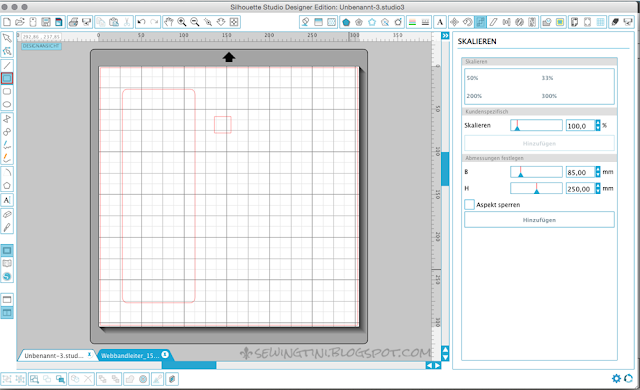640x390 pixels.
Task: Open the highlighted scale panel icon
Action: [x=480, y=22]
